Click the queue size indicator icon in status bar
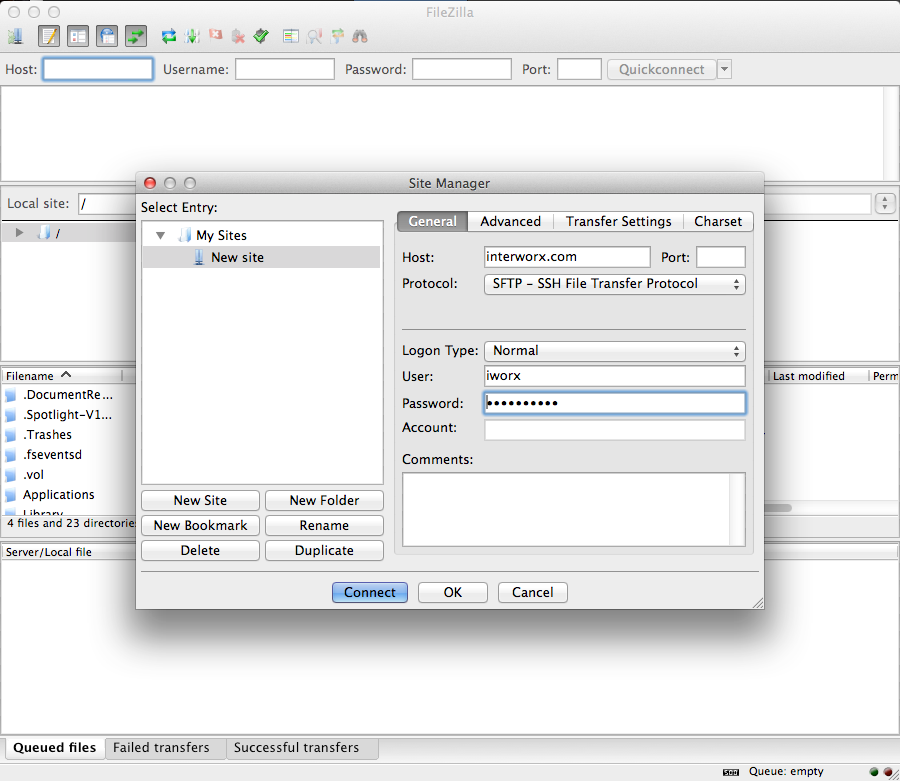The width and height of the screenshot is (900, 781). pyautogui.click(x=731, y=772)
